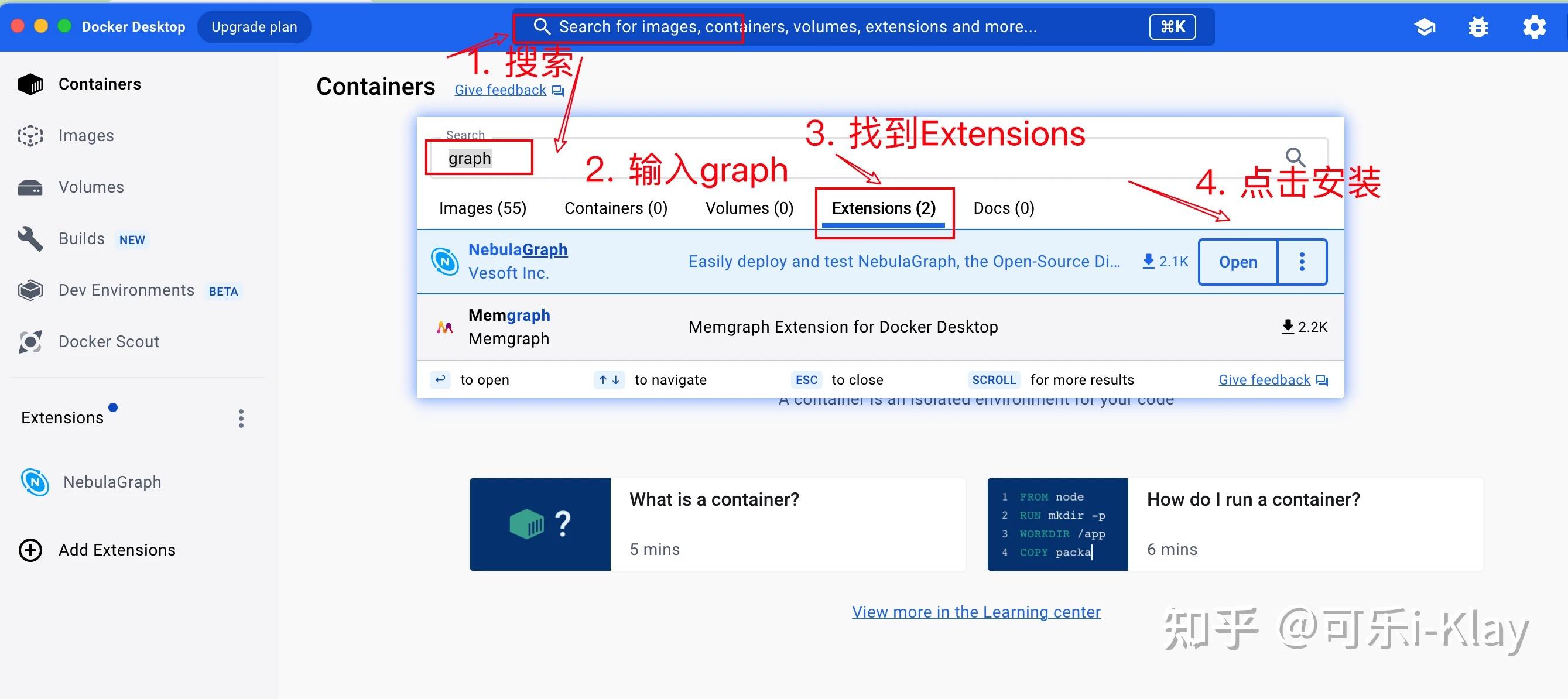The height and width of the screenshot is (699, 1568).
Task: Select Builds in the sidebar
Action: tap(81, 238)
